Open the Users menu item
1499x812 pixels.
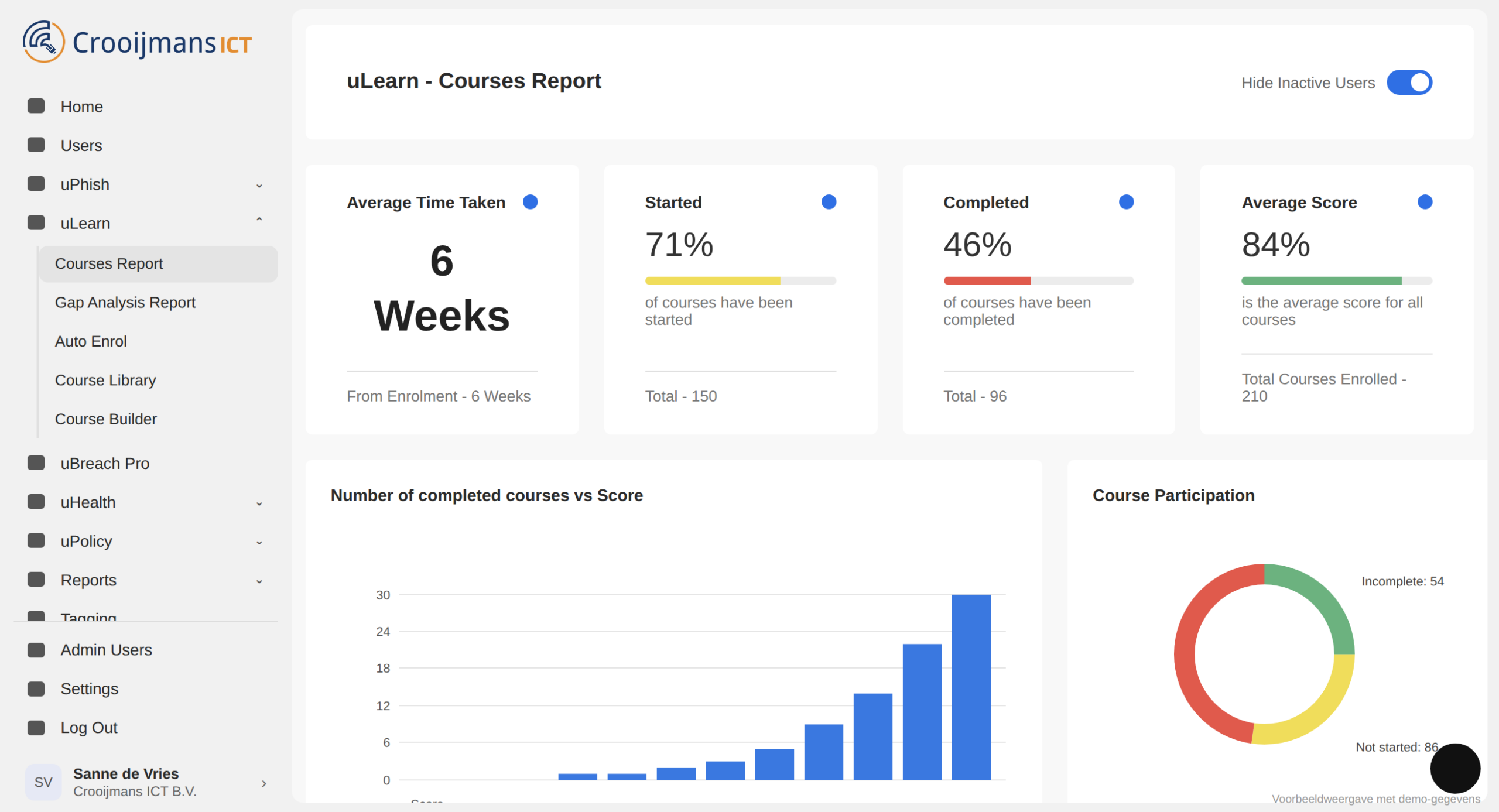(x=145, y=145)
